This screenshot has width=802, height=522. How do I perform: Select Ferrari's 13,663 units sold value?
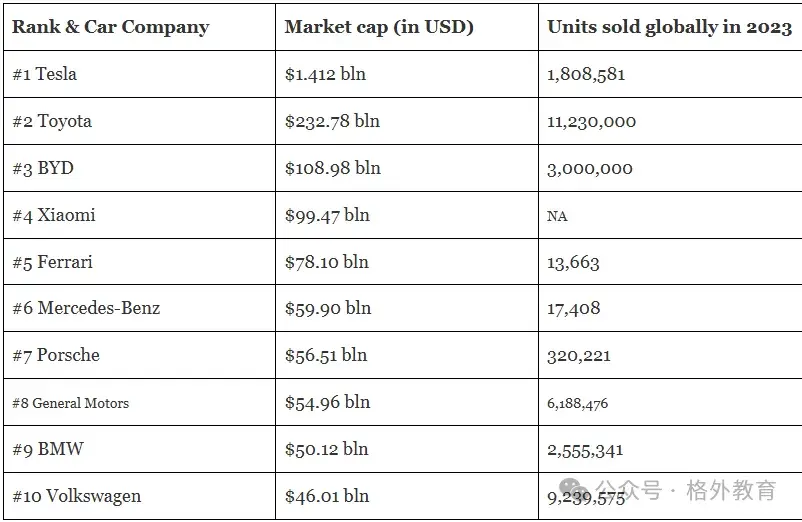click(574, 262)
